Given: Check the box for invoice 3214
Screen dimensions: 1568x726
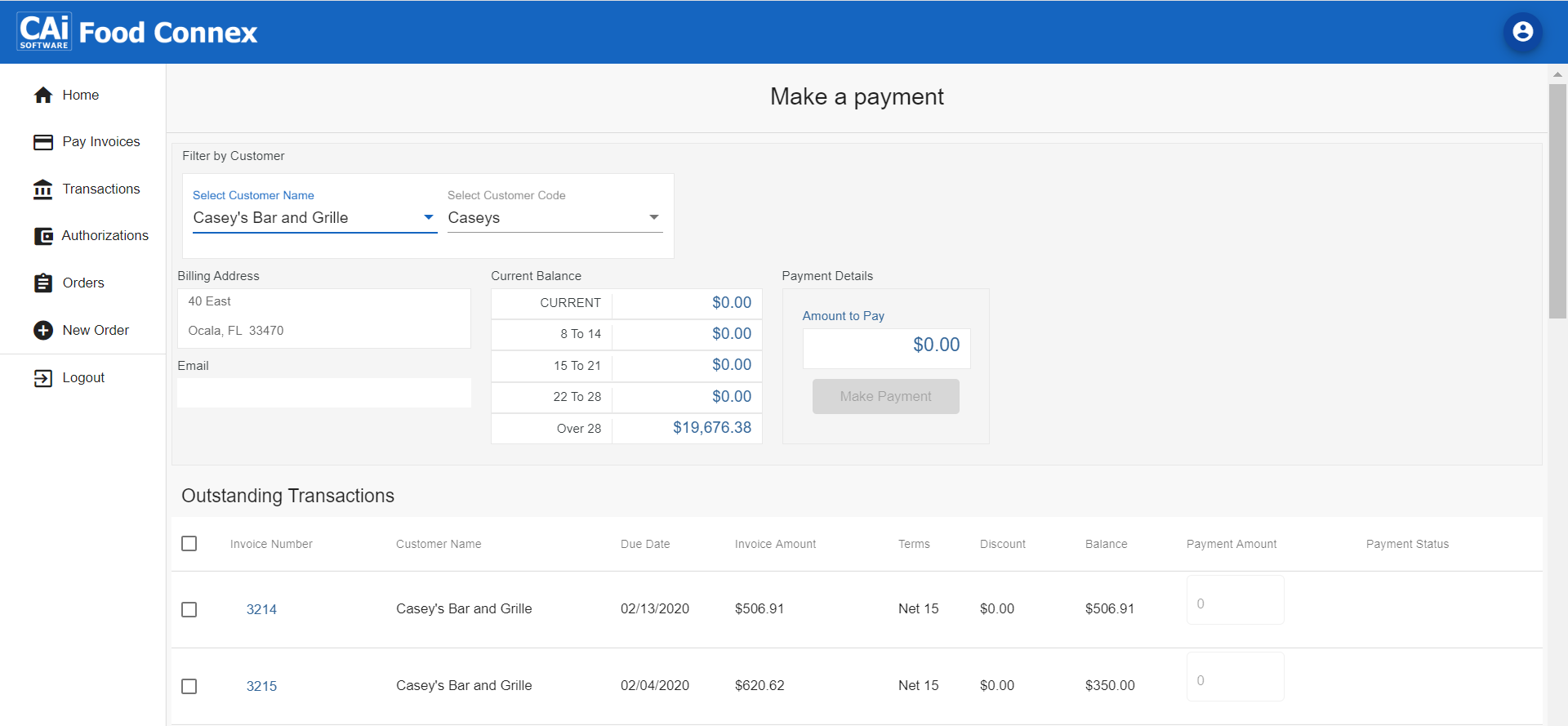Looking at the screenshot, I should 189,610.
